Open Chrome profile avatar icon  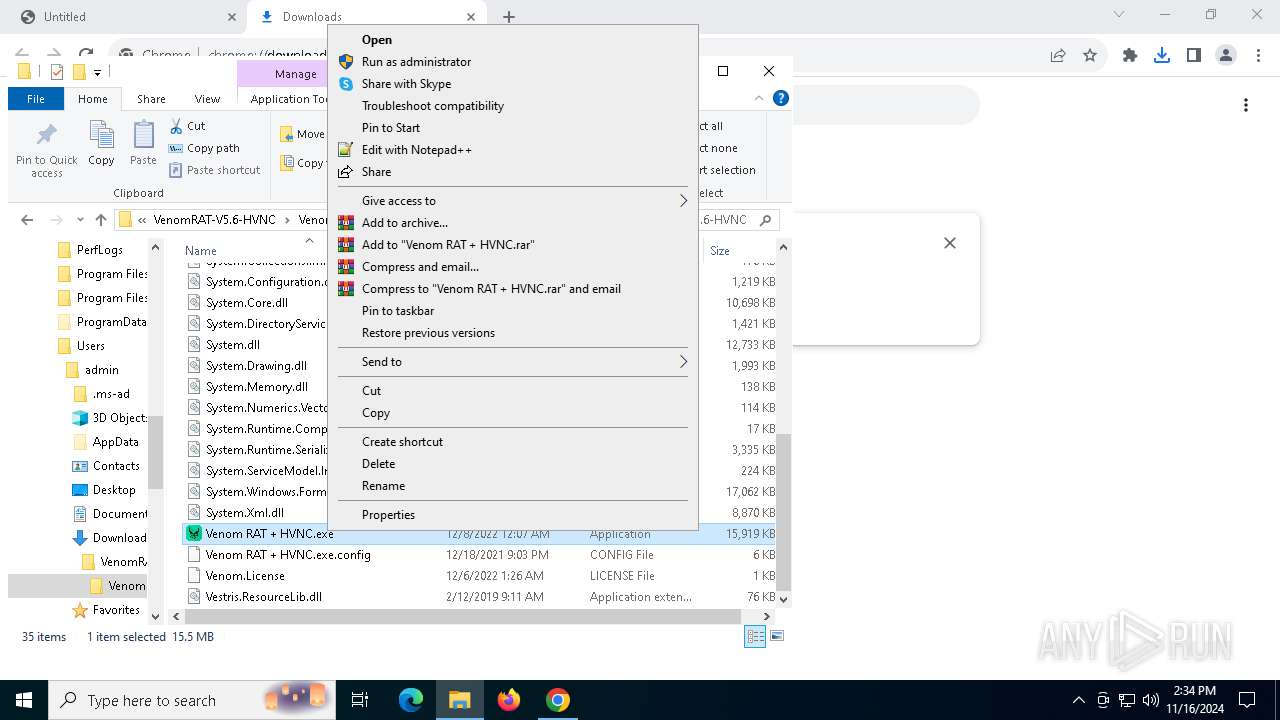(x=1226, y=56)
